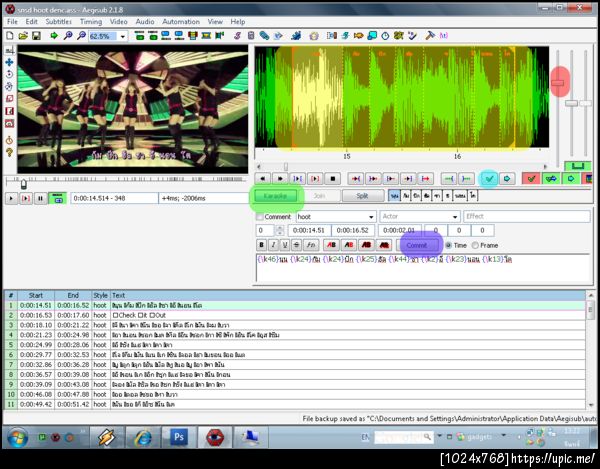Open the hoot style dropdown
600x469 pixels.
point(371,217)
